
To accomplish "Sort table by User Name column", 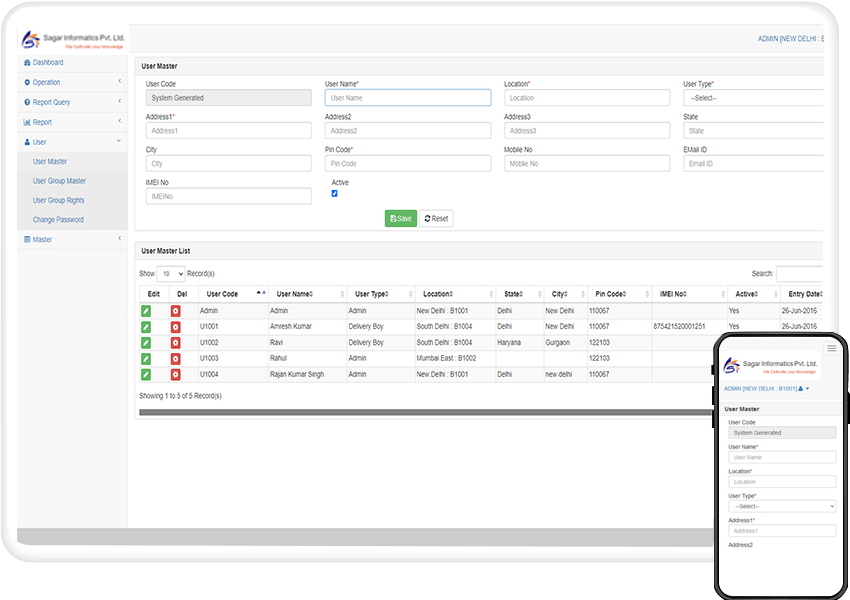I will coord(307,294).
